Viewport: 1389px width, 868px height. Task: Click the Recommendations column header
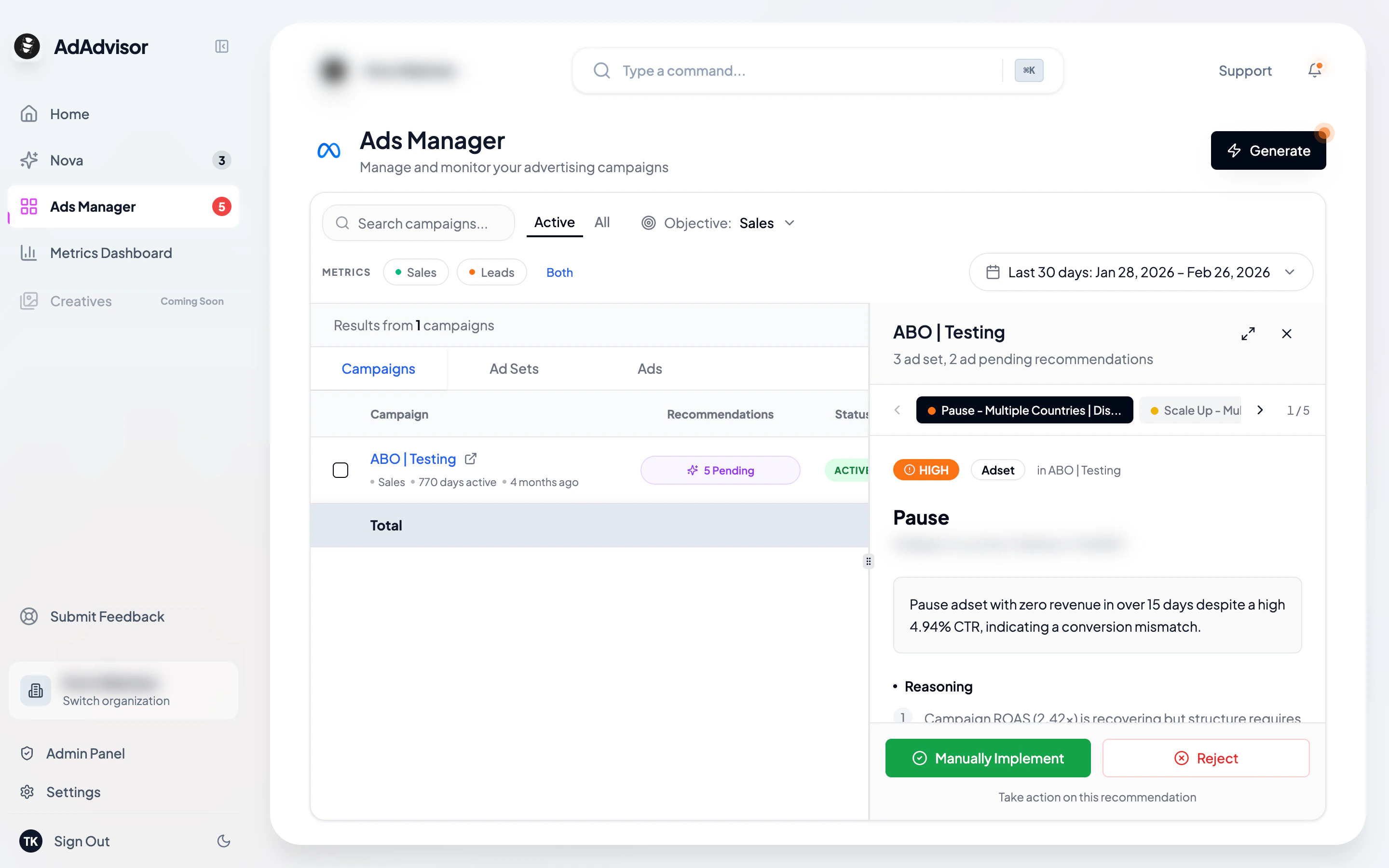point(721,414)
